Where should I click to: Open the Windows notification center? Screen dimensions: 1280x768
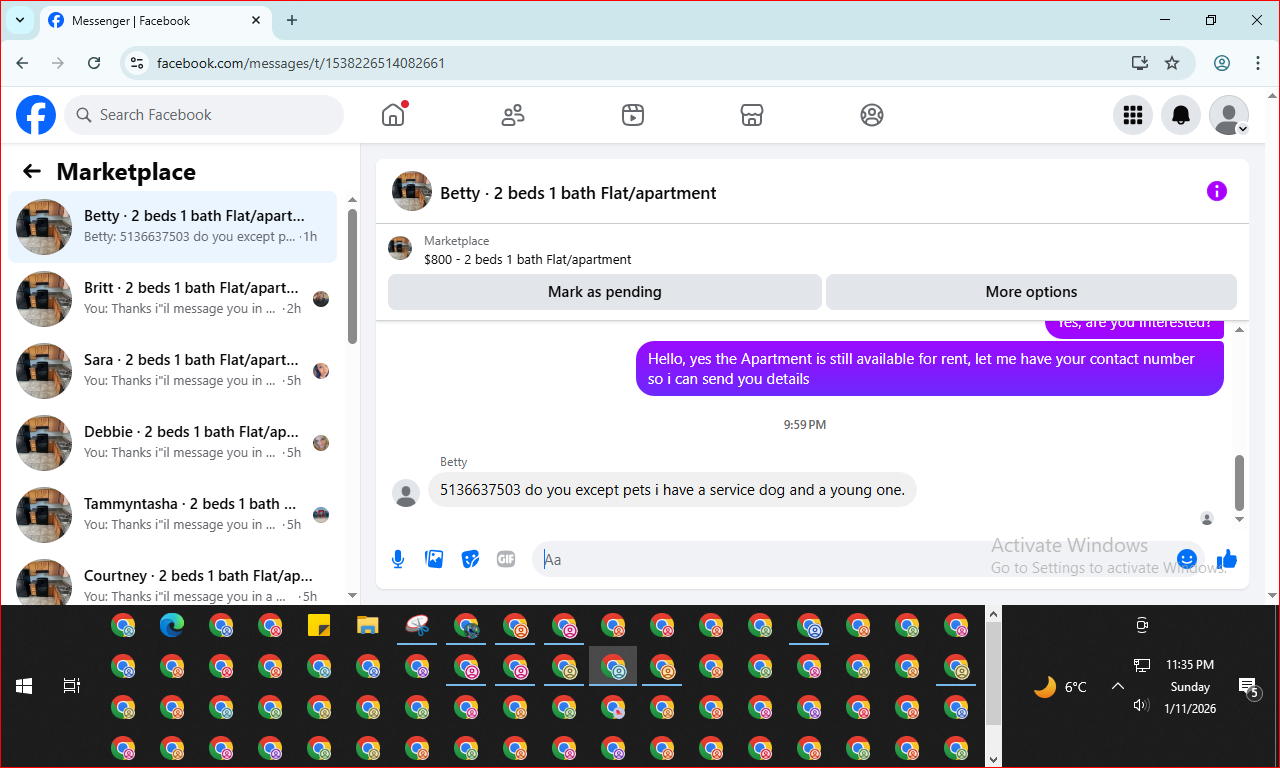click(1248, 687)
